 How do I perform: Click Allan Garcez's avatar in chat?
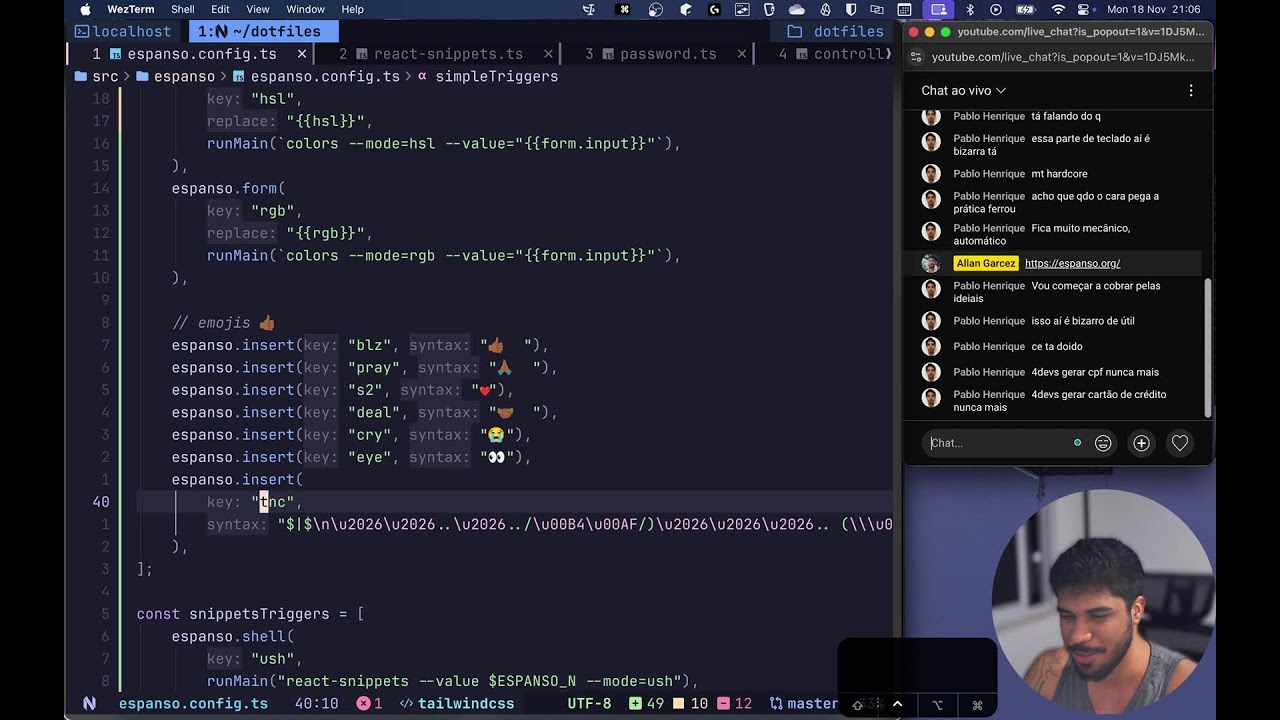pyautogui.click(x=931, y=263)
